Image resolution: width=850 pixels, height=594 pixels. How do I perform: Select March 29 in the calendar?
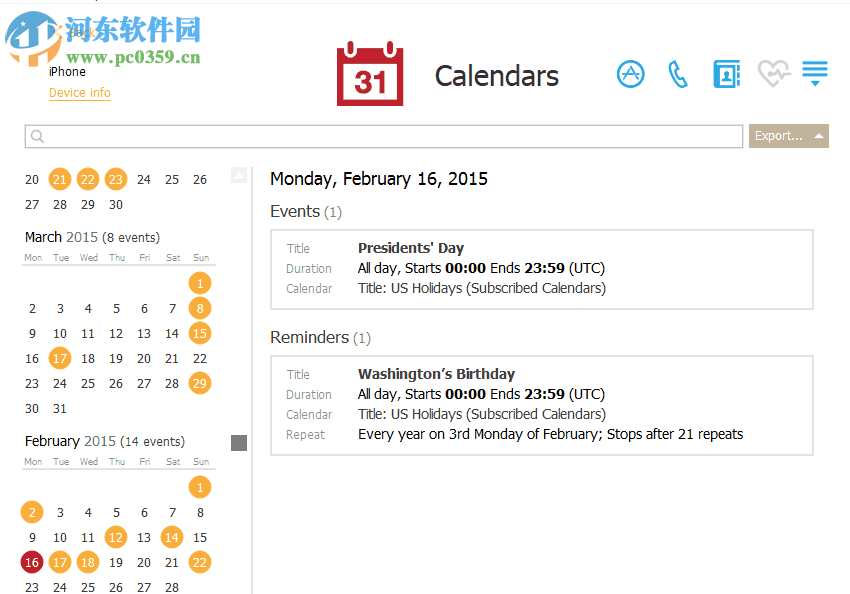(x=200, y=383)
